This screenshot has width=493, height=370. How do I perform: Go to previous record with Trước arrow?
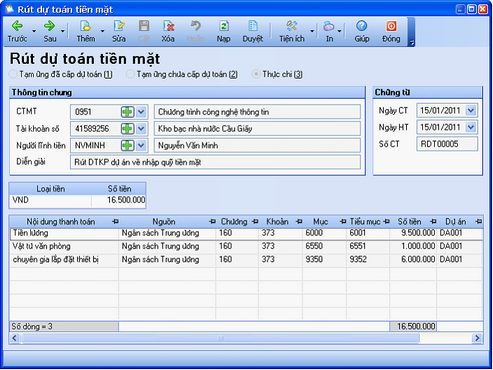pyautogui.click(x=17, y=26)
